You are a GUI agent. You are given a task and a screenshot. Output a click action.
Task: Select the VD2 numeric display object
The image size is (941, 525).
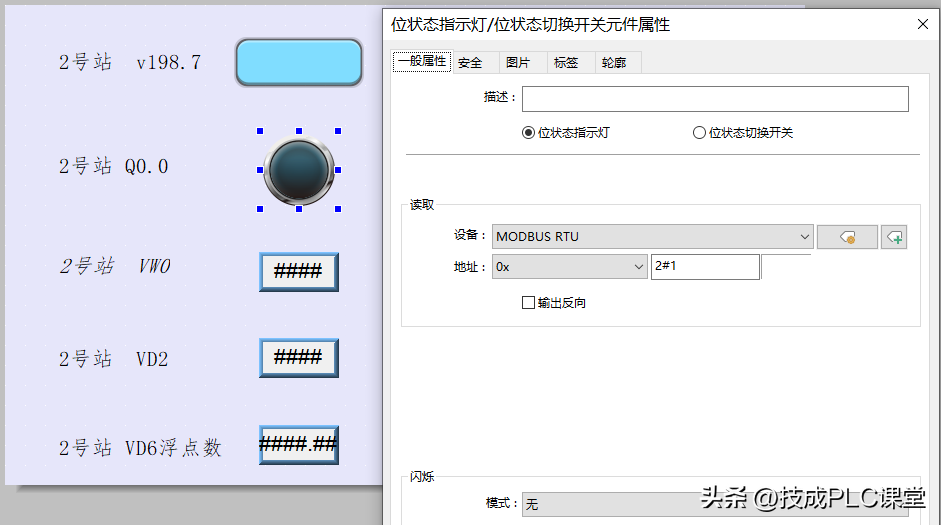(x=298, y=358)
